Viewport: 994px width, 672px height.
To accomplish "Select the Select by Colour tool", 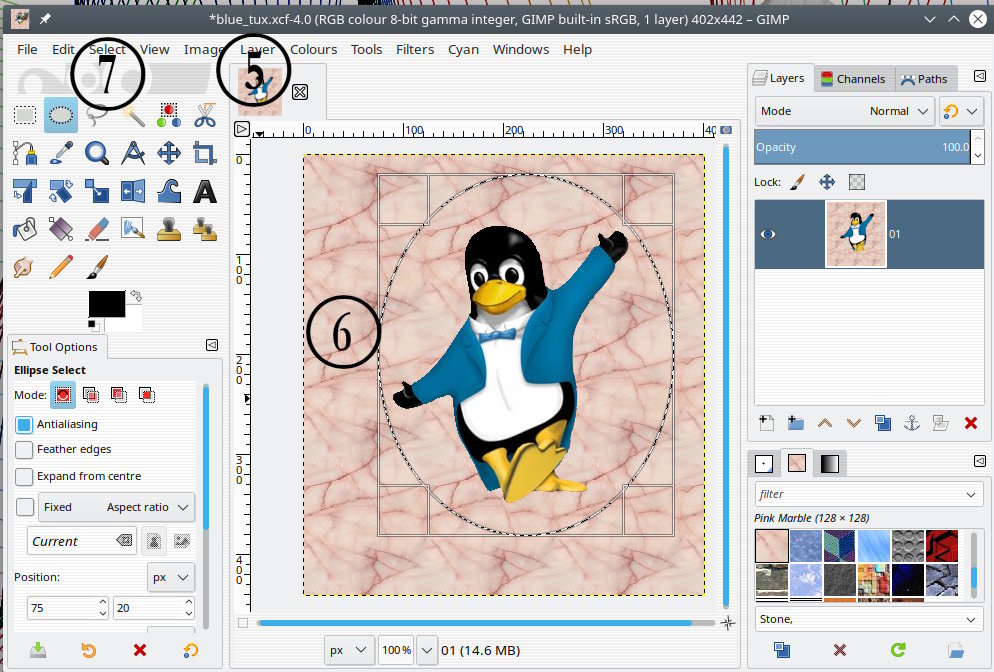I will 169,115.
